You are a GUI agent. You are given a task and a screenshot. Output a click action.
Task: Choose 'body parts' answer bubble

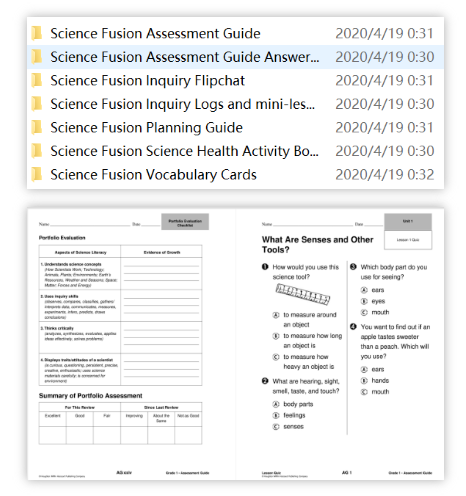pos(276,404)
